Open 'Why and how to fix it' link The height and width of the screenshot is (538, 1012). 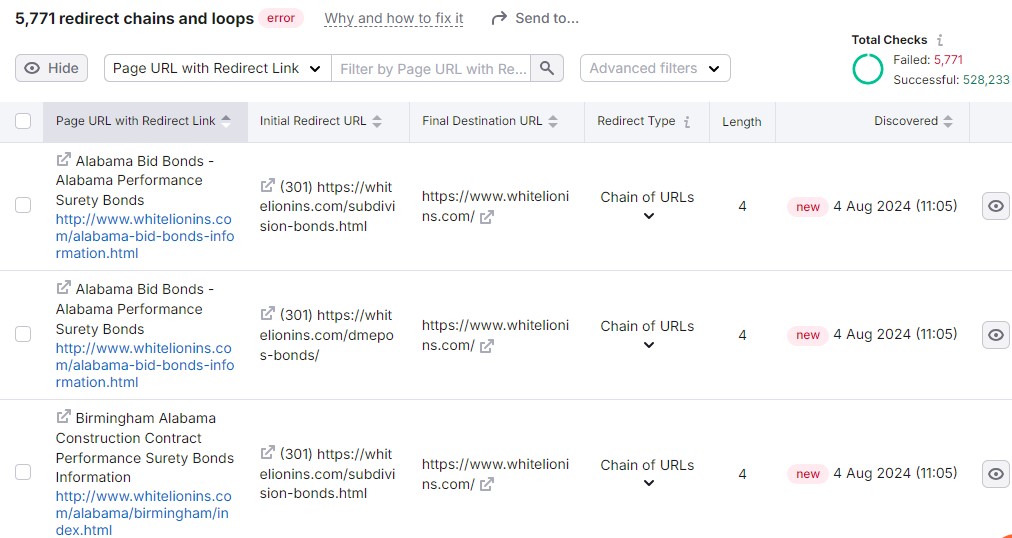pyautogui.click(x=394, y=18)
